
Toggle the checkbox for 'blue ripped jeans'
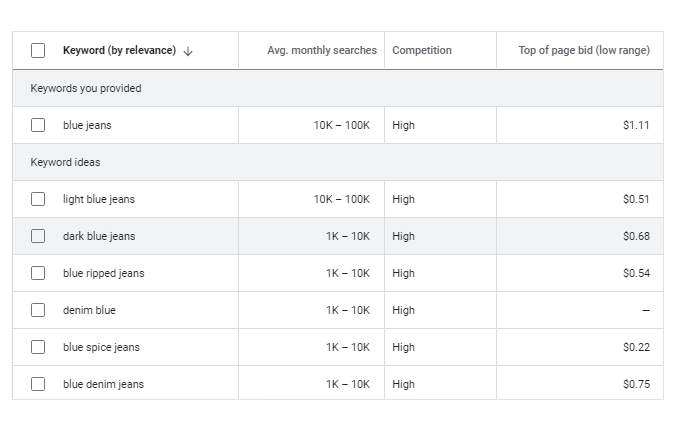coord(38,273)
